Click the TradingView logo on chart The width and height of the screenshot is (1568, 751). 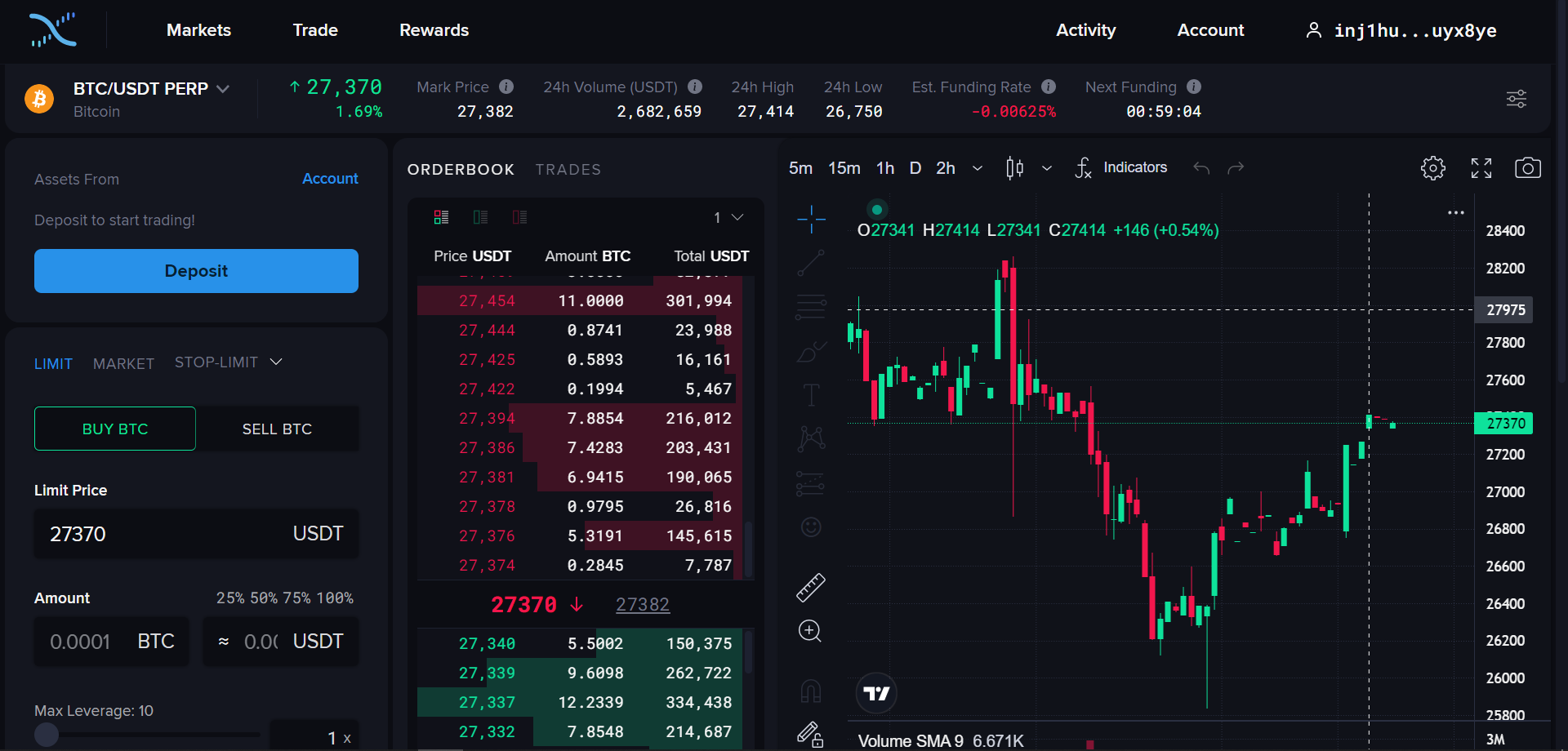coord(876,694)
